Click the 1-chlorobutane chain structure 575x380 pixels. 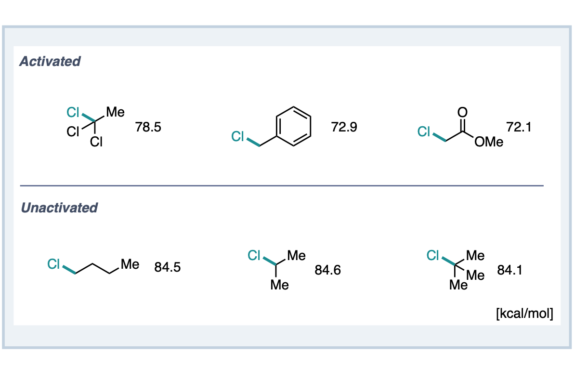pyautogui.click(x=93, y=265)
